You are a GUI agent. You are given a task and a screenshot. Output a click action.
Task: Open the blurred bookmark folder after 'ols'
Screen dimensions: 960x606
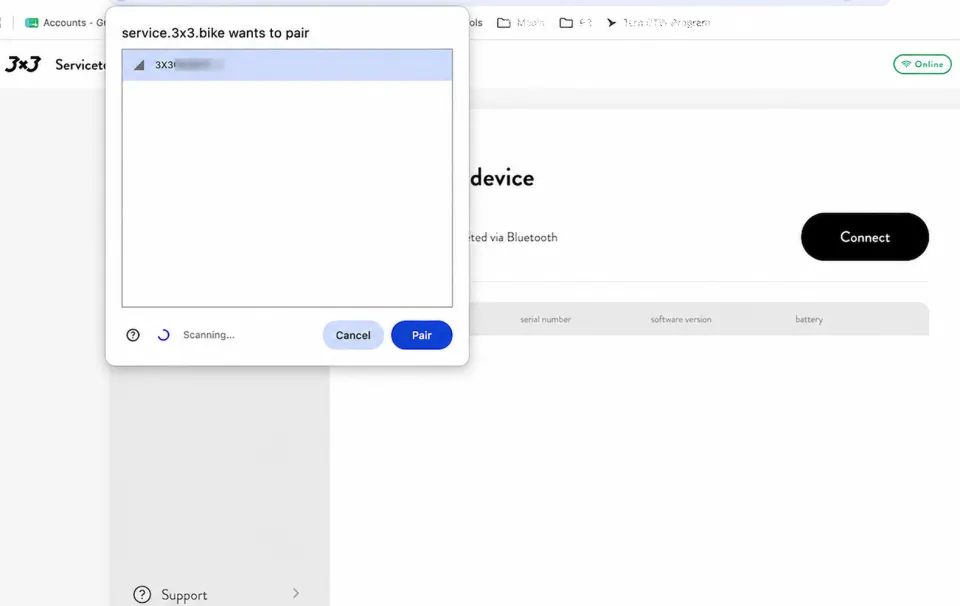pyautogui.click(x=521, y=23)
